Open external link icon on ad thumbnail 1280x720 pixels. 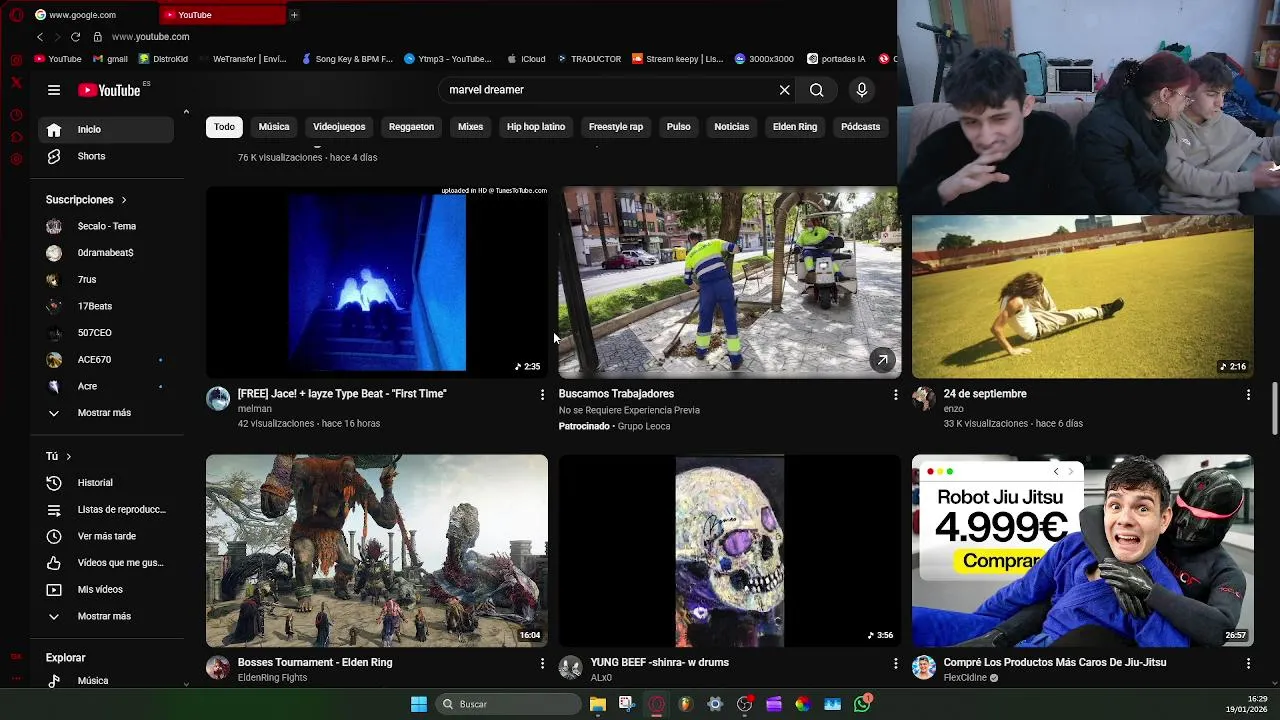point(882,360)
